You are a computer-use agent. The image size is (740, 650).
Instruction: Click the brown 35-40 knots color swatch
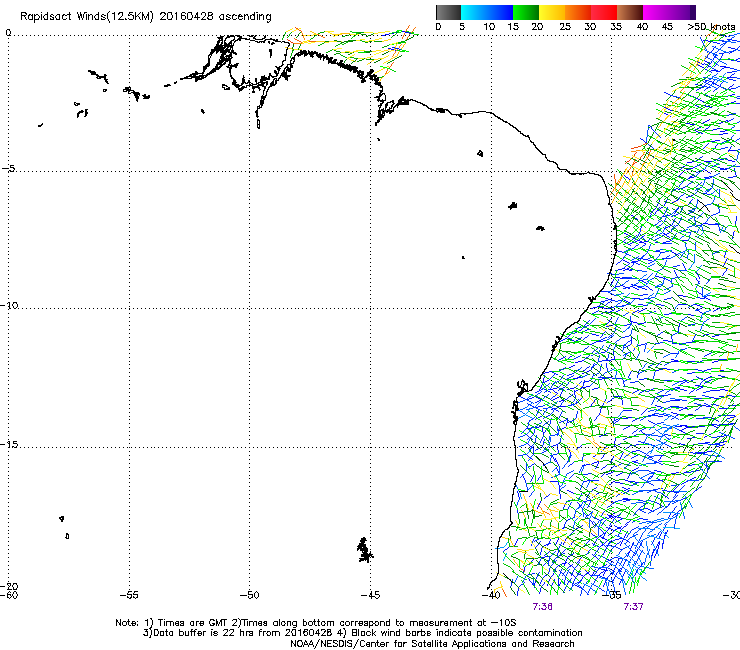[x=630, y=12]
